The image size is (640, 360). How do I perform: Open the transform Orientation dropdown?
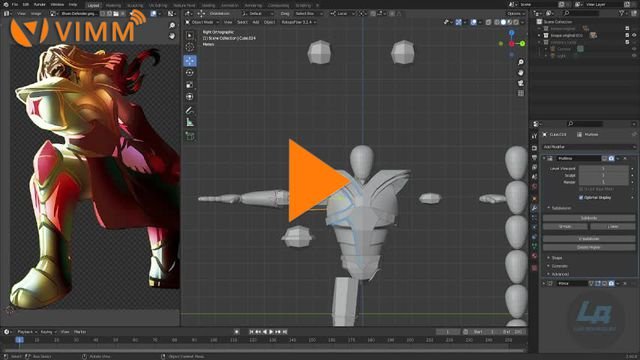coord(258,13)
